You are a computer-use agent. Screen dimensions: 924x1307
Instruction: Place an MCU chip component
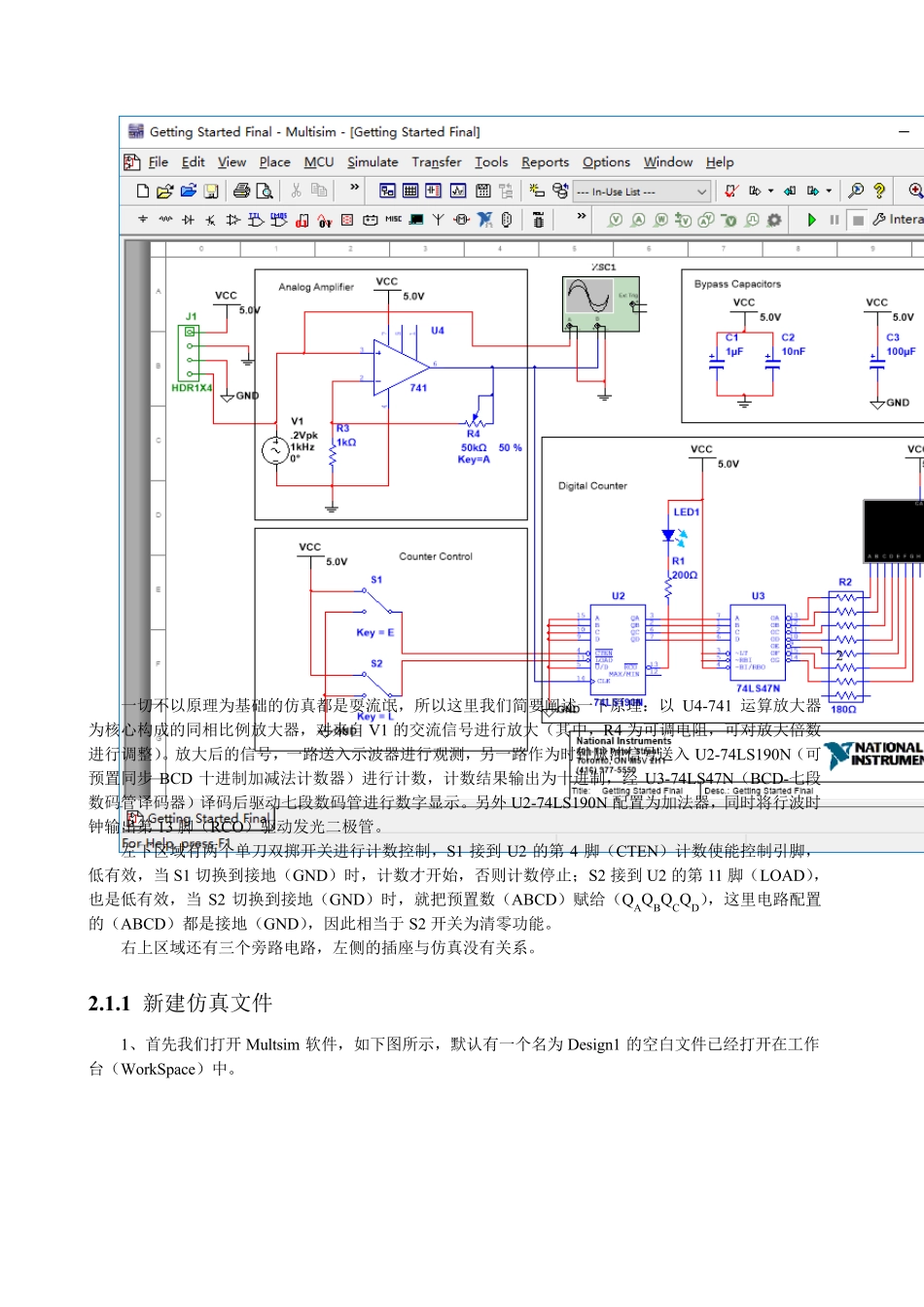tap(538, 220)
